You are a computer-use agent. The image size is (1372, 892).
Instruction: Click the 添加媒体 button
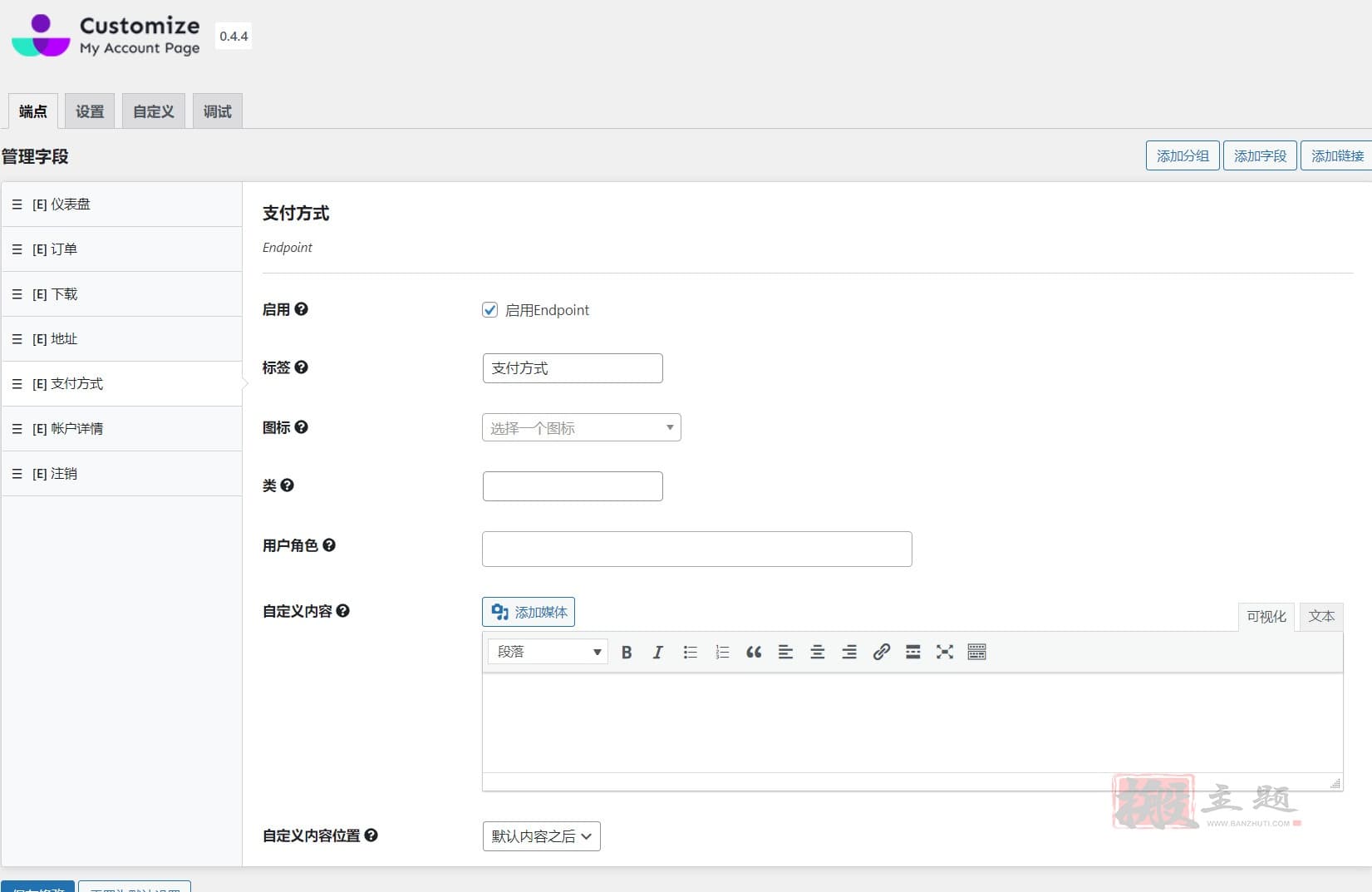(x=529, y=612)
